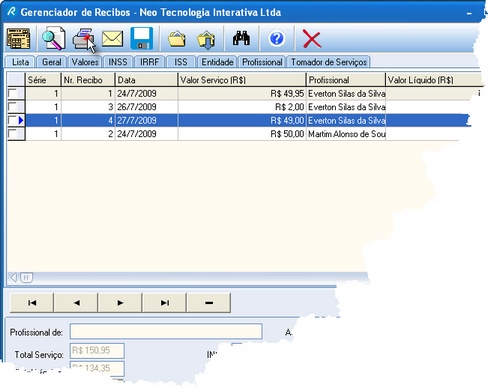Open the Entidade tab
Image resolution: width=488 pixels, height=391 pixels.
217,62
